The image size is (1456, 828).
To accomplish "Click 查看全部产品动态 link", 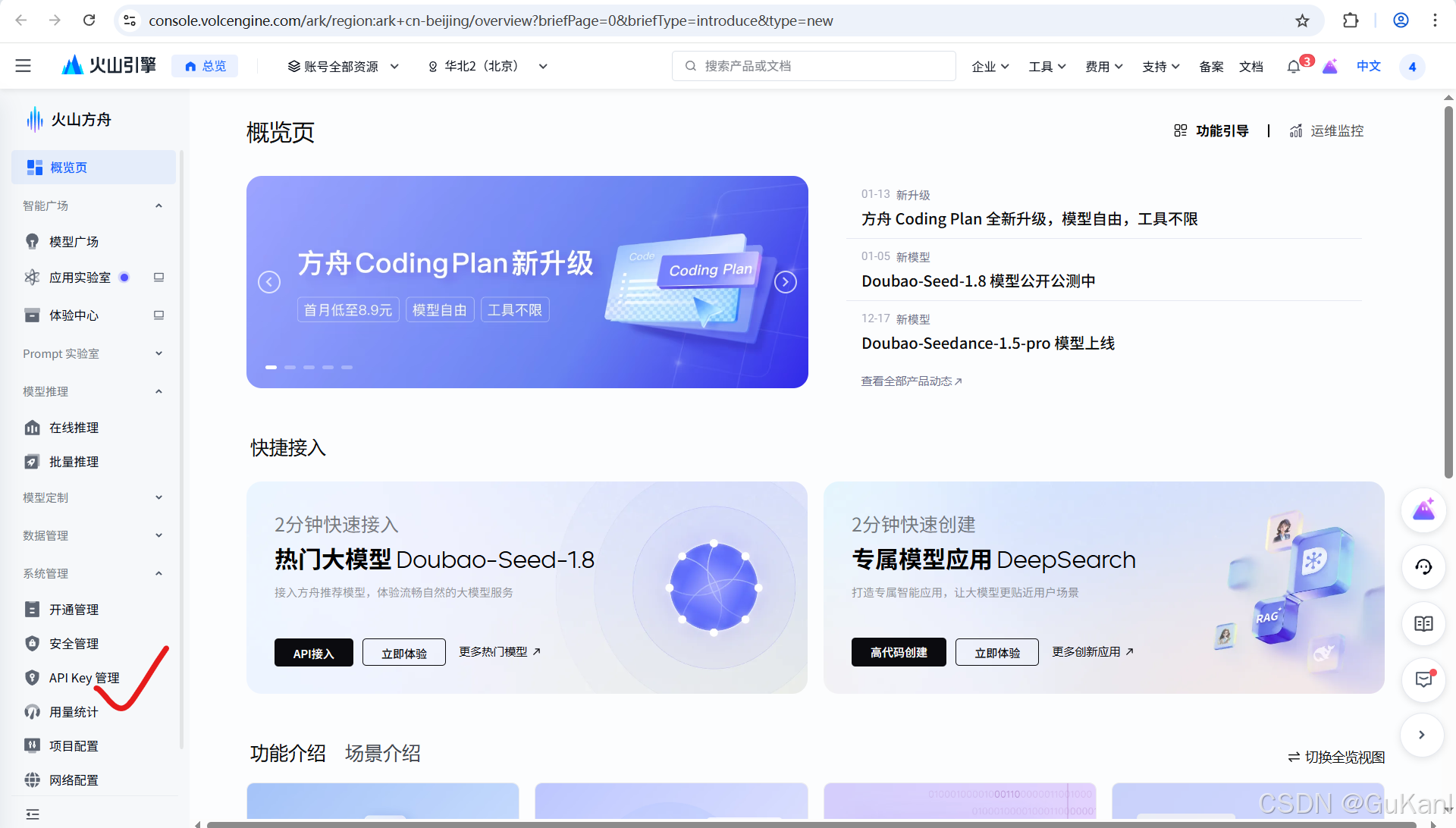I will tap(911, 381).
